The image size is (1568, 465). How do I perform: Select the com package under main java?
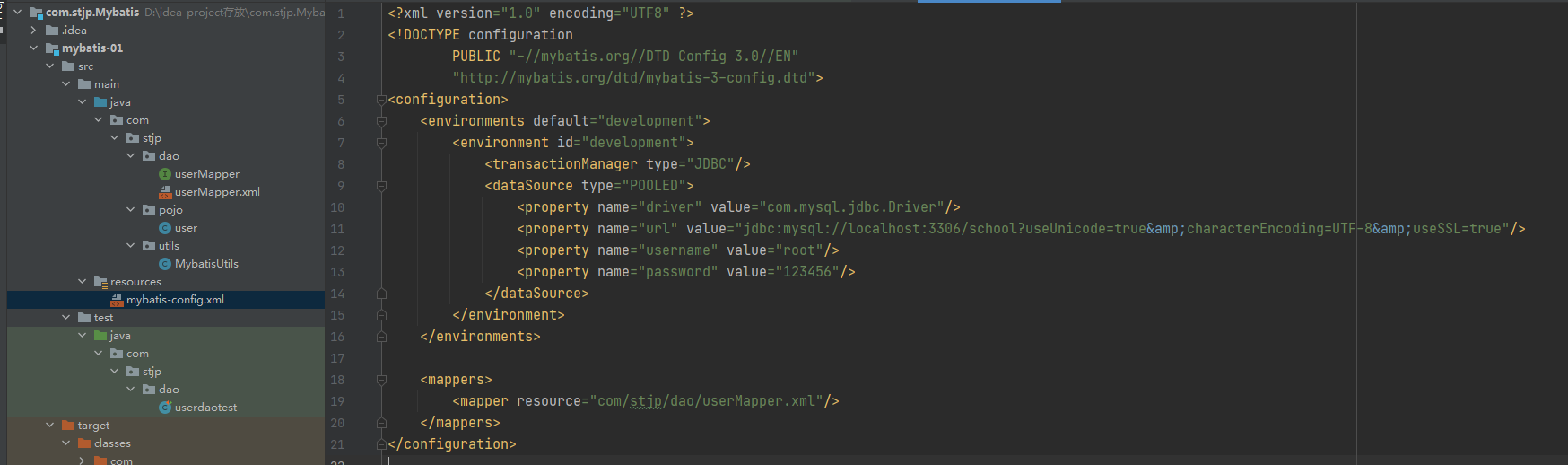point(137,120)
